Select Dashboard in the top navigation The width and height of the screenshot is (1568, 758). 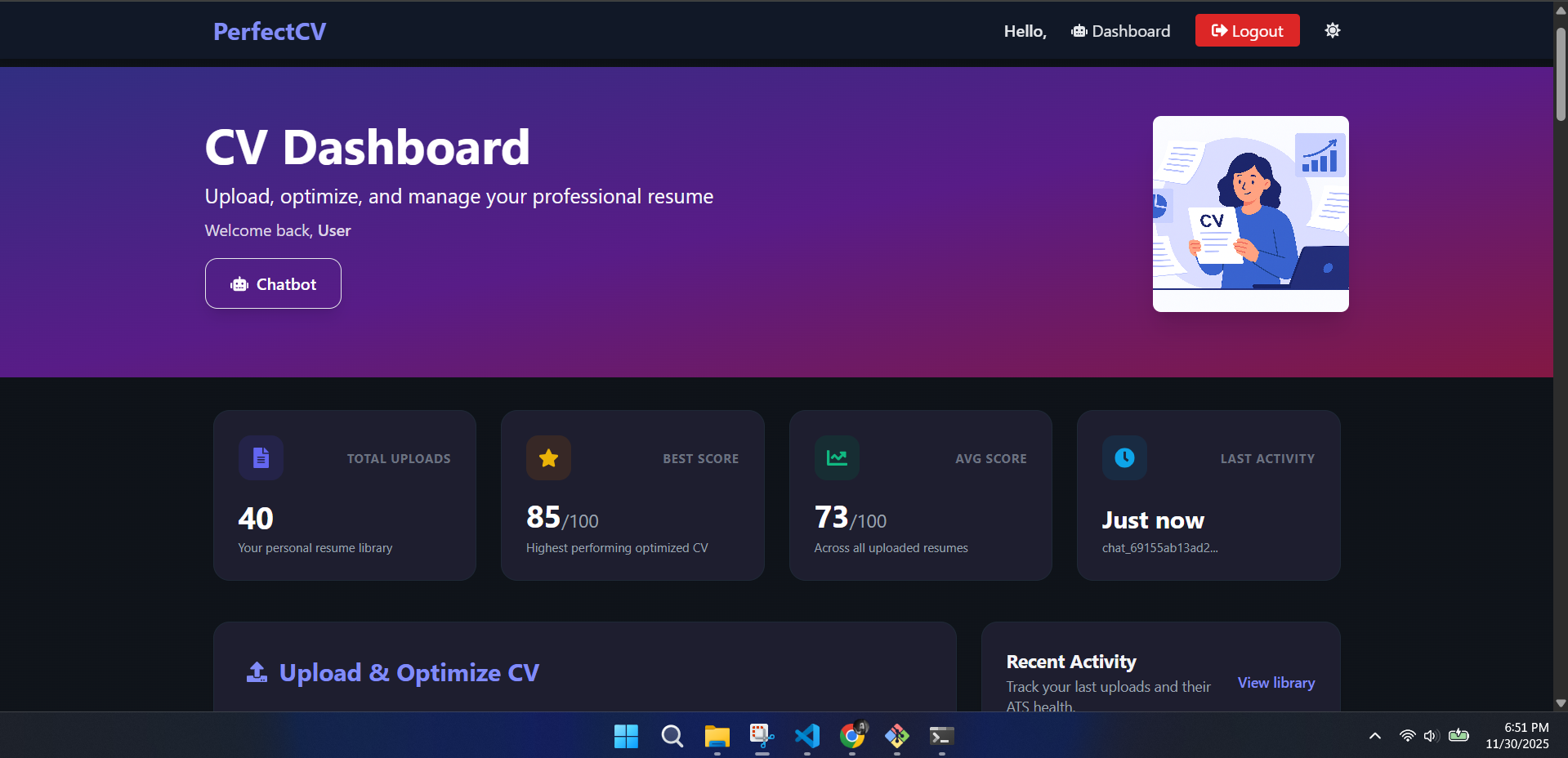coord(1130,31)
